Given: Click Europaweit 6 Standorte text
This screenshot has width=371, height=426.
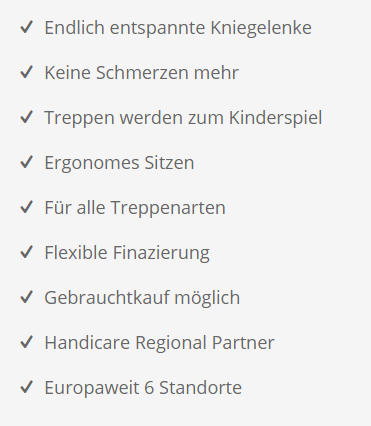Looking at the screenshot, I should (143, 388).
